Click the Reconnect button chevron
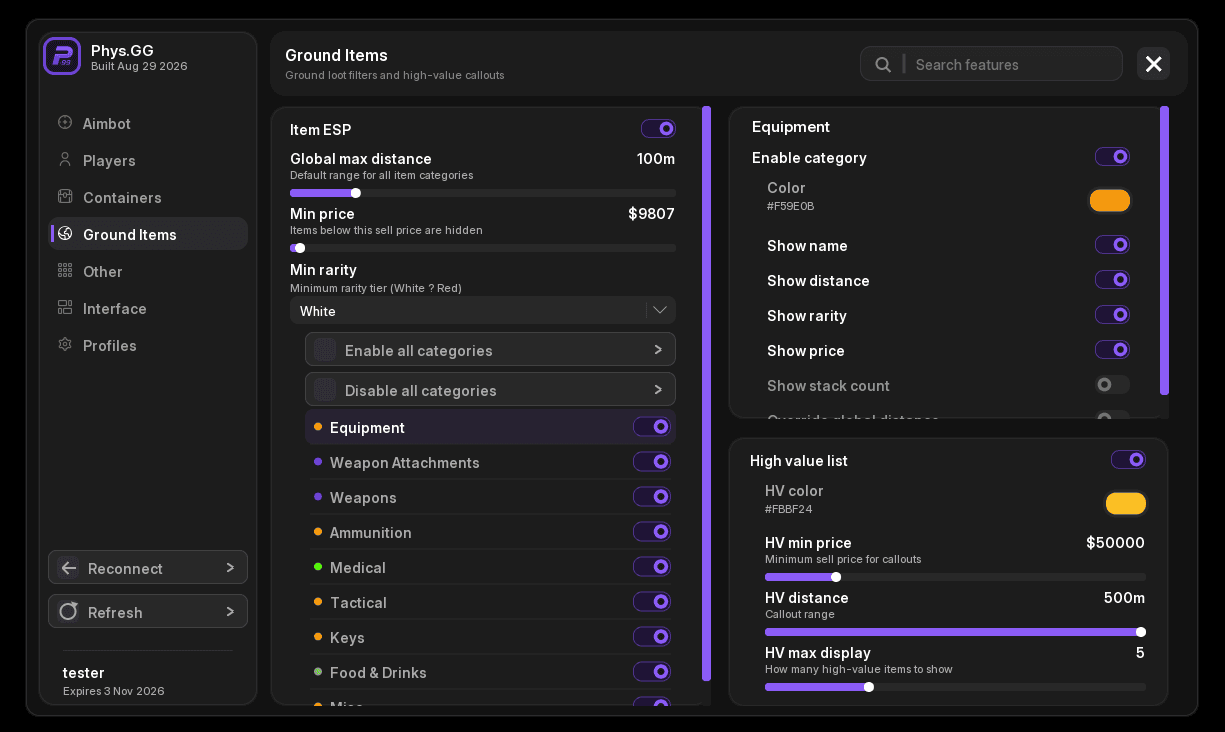Viewport: 1225px width, 732px height. [230, 568]
